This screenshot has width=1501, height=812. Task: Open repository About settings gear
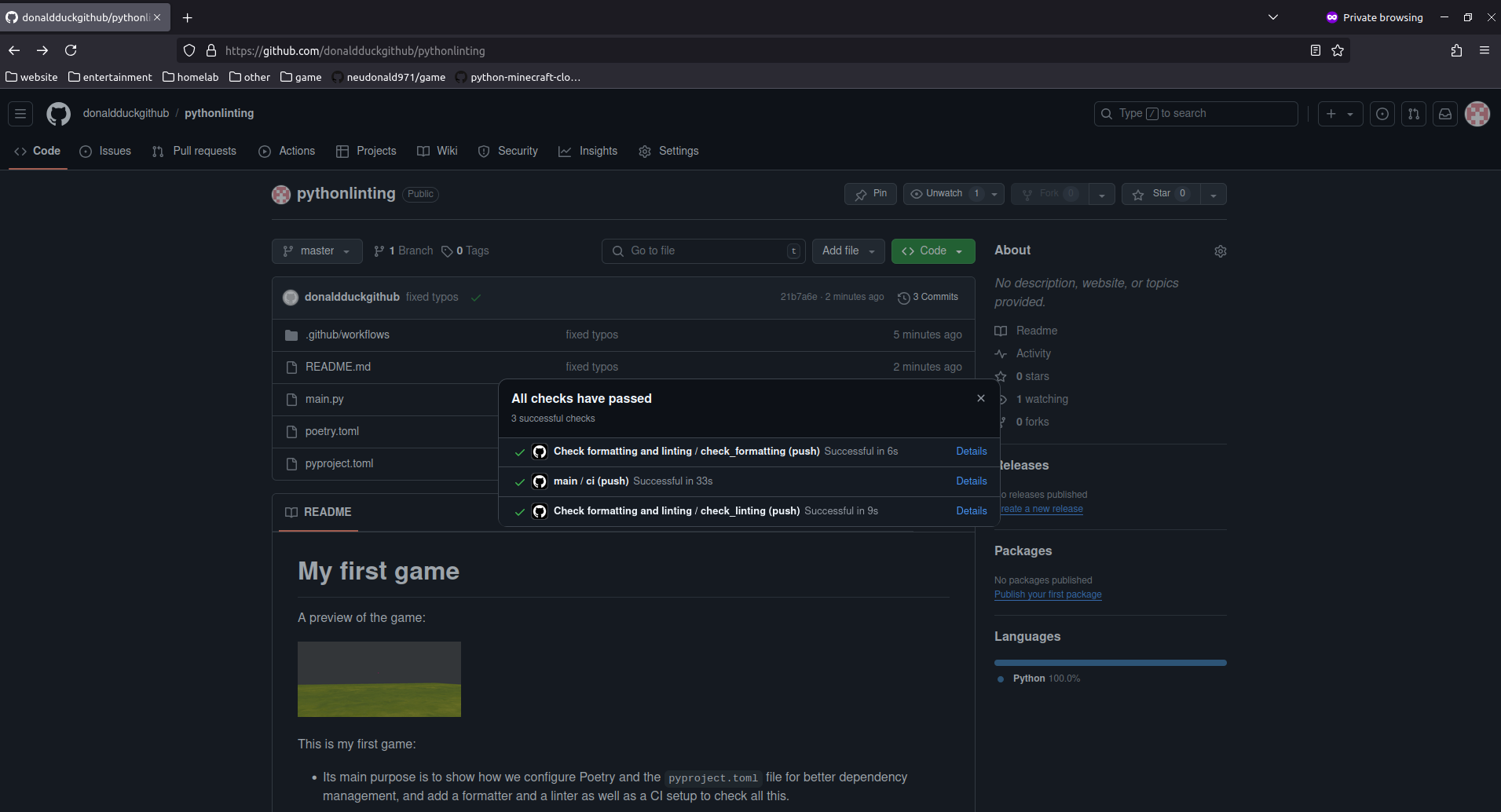[1221, 251]
